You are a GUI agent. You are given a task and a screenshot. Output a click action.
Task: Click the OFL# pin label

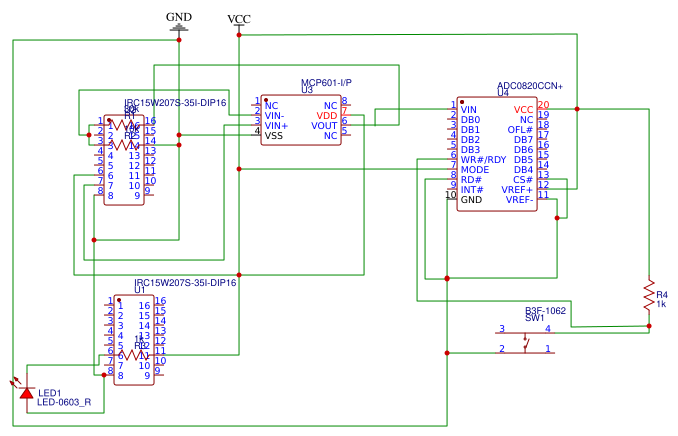tap(520, 130)
